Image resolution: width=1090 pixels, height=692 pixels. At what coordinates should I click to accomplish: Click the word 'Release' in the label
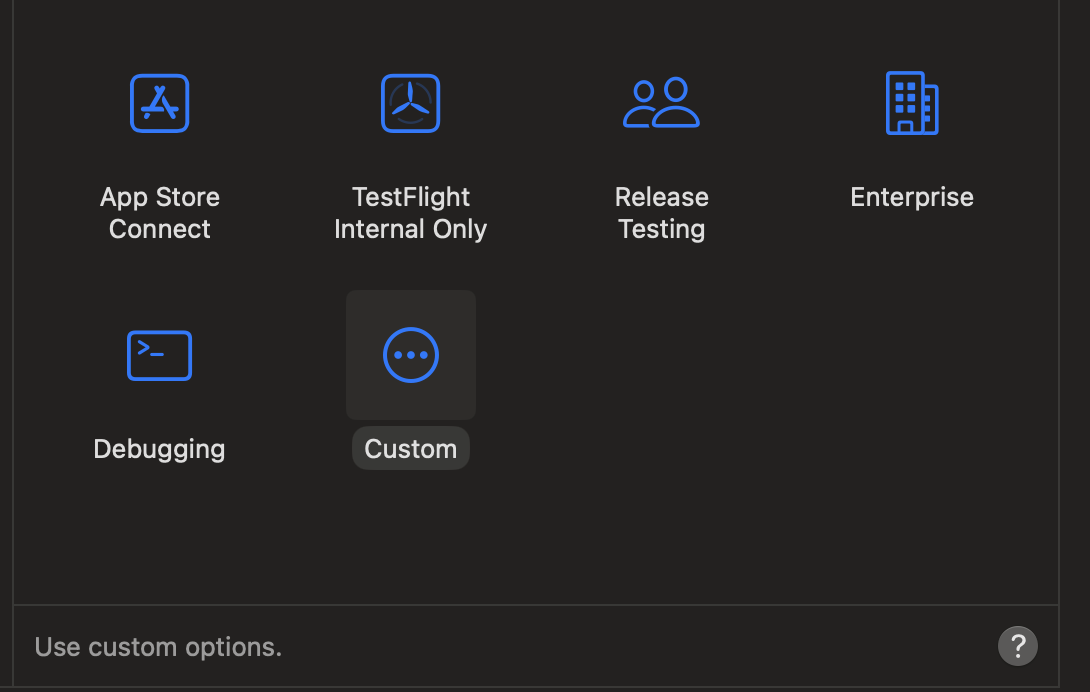coord(661,197)
